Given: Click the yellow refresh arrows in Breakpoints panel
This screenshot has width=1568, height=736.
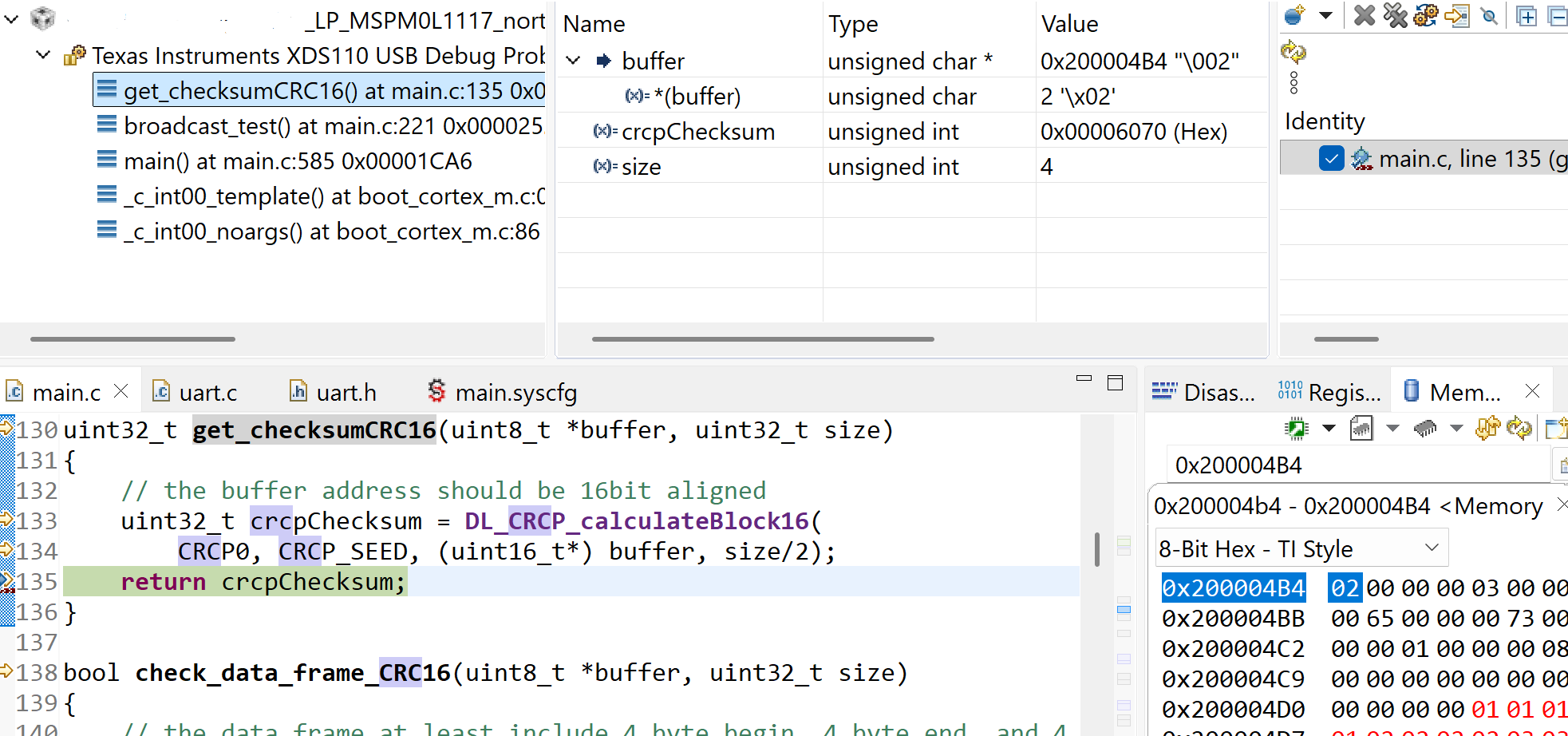Looking at the screenshot, I should [1294, 53].
